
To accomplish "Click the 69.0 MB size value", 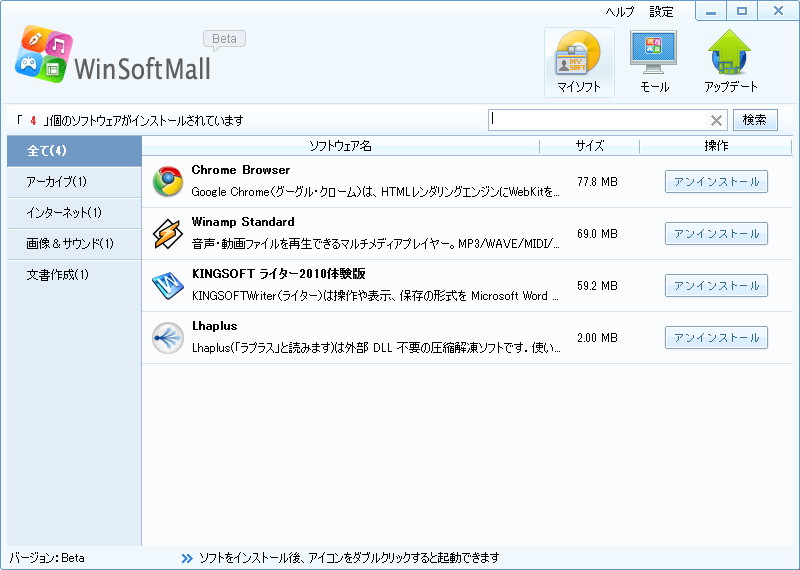I will 597,234.
